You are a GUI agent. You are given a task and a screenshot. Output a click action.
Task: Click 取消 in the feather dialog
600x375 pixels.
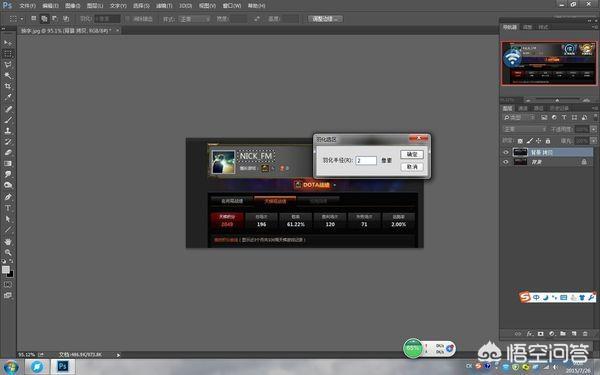(412, 167)
